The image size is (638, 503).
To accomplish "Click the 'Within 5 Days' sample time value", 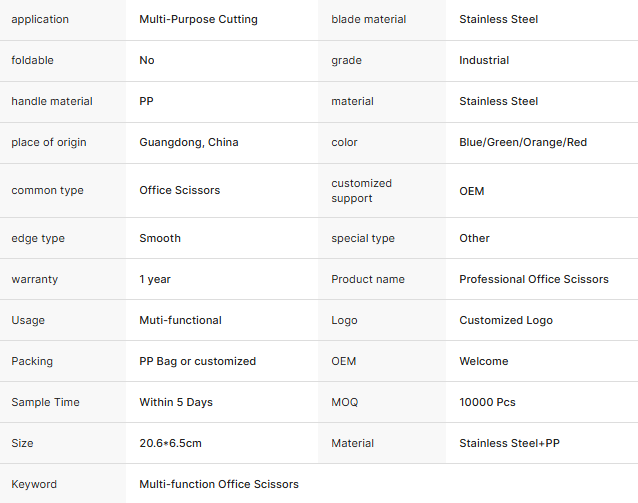I will coord(176,402).
